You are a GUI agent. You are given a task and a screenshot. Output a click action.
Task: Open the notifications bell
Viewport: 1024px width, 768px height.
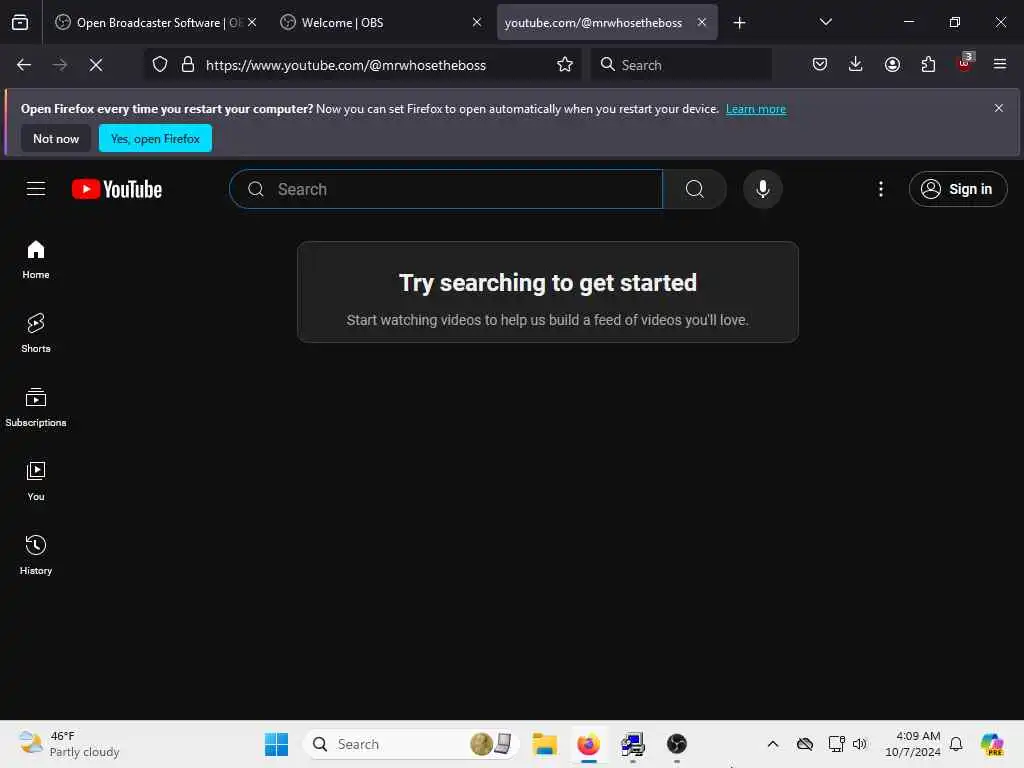point(956,744)
